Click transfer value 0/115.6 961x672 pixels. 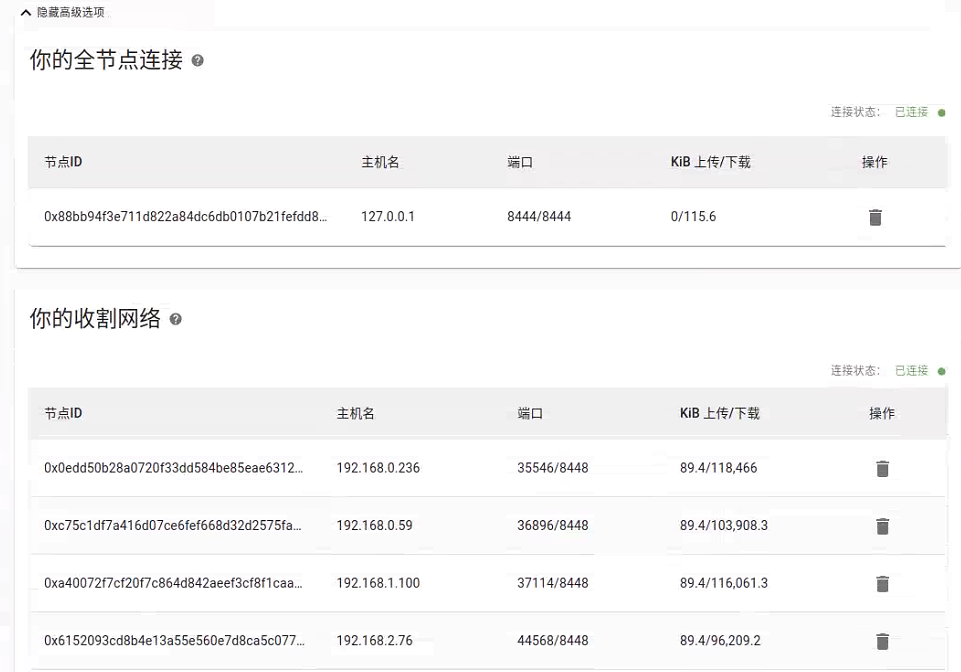click(693, 216)
